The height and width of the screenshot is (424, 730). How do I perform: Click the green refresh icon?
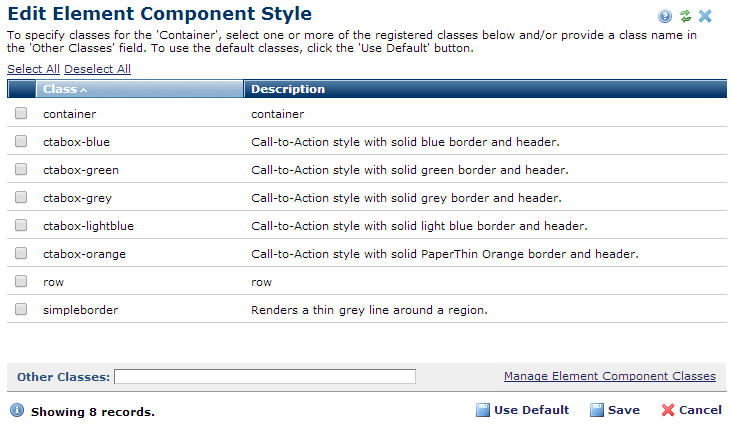click(685, 16)
